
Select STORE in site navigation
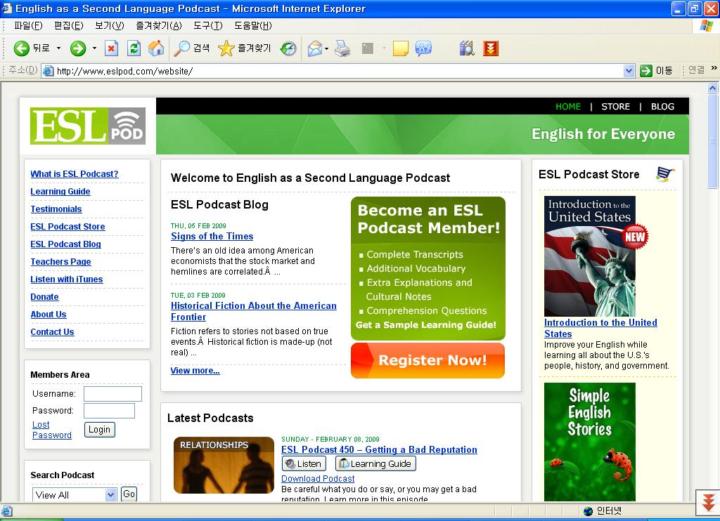point(615,106)
